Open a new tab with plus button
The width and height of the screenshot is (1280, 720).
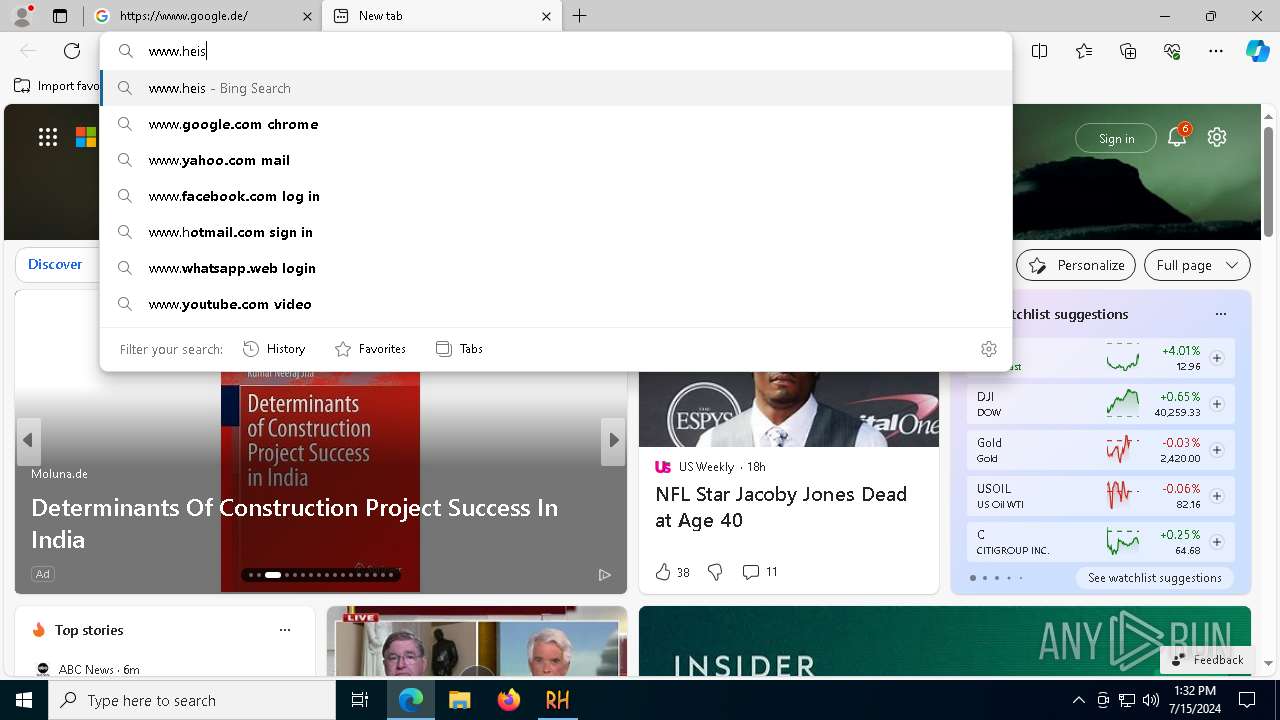(580, 16)
